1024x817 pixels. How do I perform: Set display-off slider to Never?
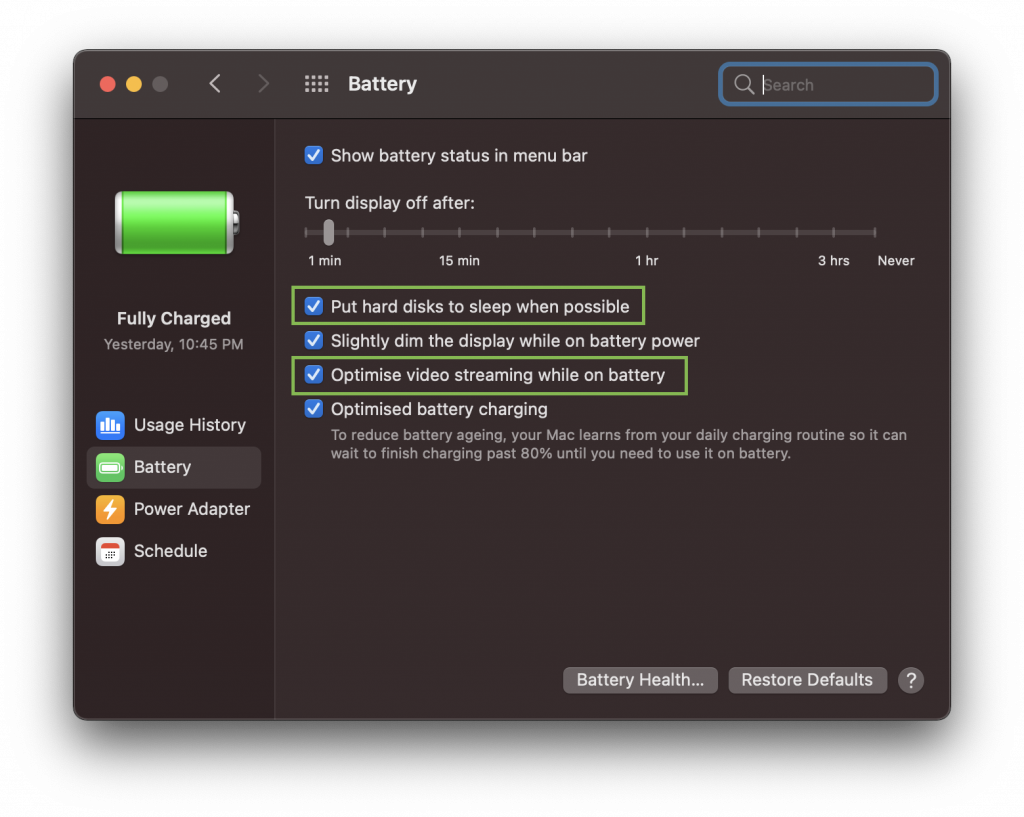pyautogui.click(x=874, y=232)
